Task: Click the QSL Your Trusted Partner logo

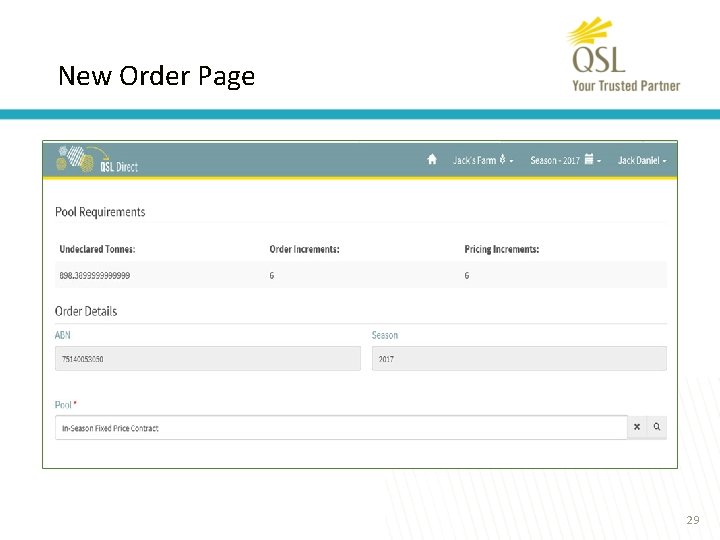Action: point(624,55)
